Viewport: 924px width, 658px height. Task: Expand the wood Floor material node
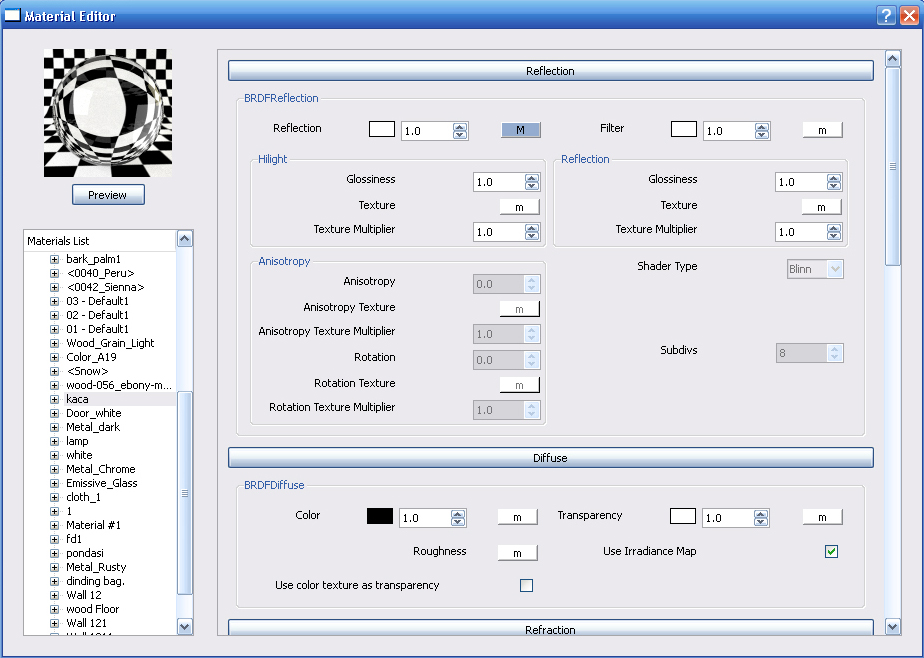[54, 610]
